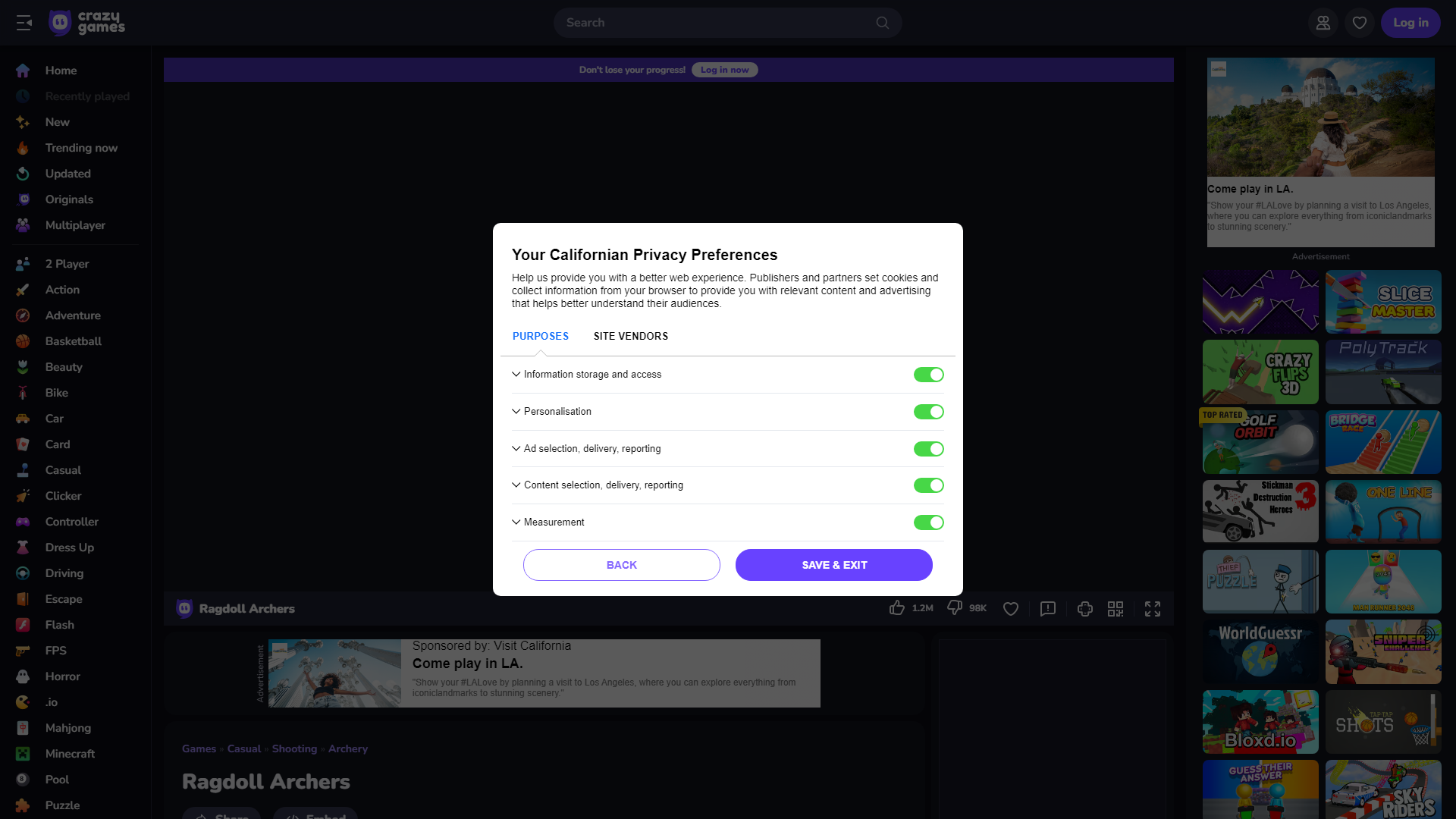The height and width of the screenshot is (819, 1456).
Task: Click the search bar icon
Action: (882, 23)
